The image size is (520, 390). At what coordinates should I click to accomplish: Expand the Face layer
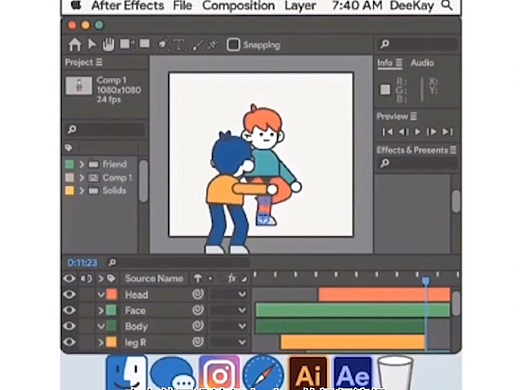coord(101,311)
